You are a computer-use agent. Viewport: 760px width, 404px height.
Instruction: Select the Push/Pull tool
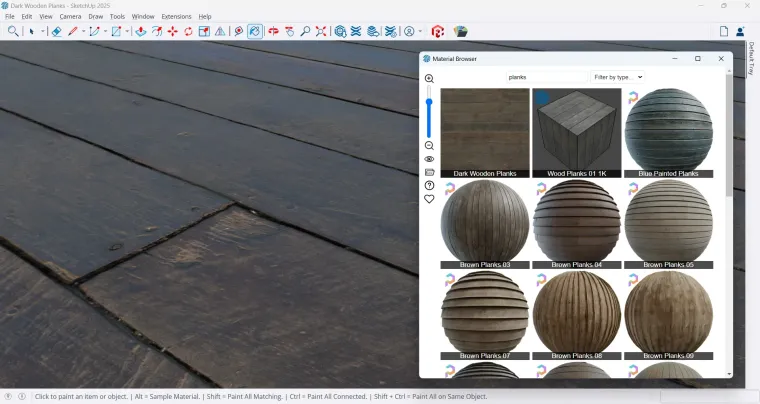tap(141, 31)
